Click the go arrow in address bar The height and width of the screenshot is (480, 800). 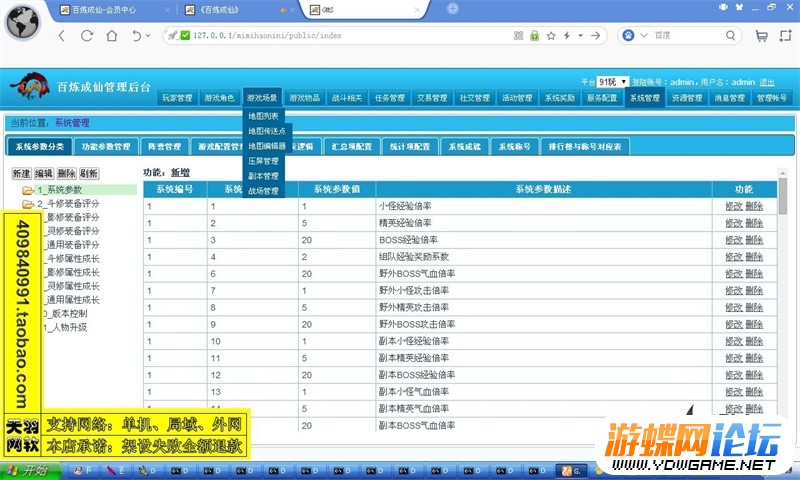[x=595, y=36]
